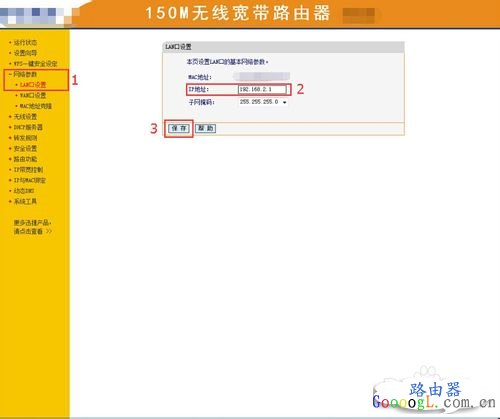Collapse the 网络参数 menu group
The width and height of the screenshot is (500, 419).
click(25, 74)
